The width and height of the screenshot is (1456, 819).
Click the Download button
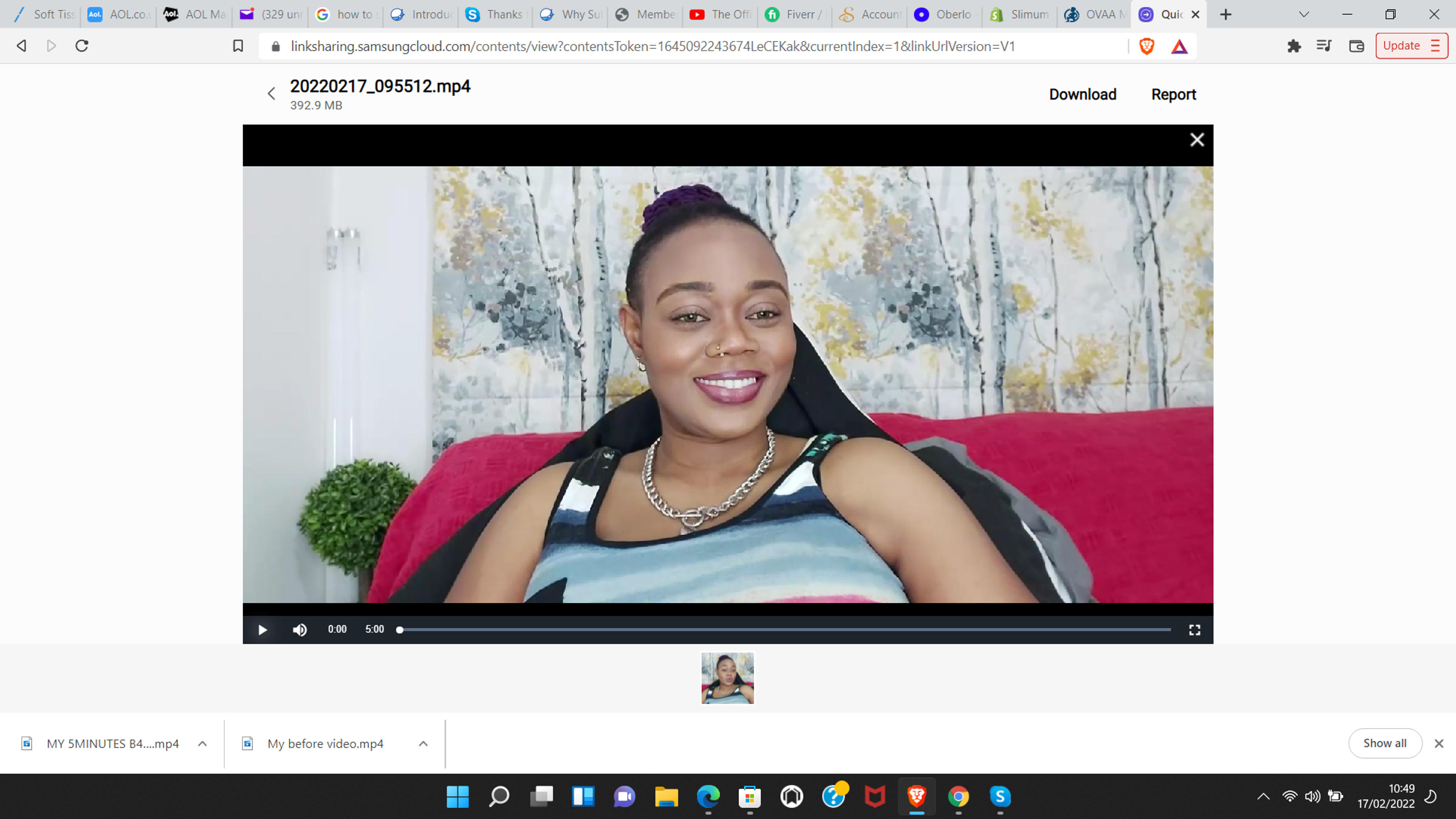(x=1083, y=94)
